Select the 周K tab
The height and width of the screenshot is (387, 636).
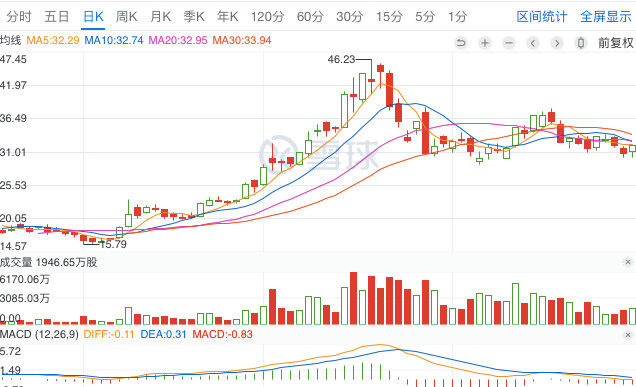127,17
